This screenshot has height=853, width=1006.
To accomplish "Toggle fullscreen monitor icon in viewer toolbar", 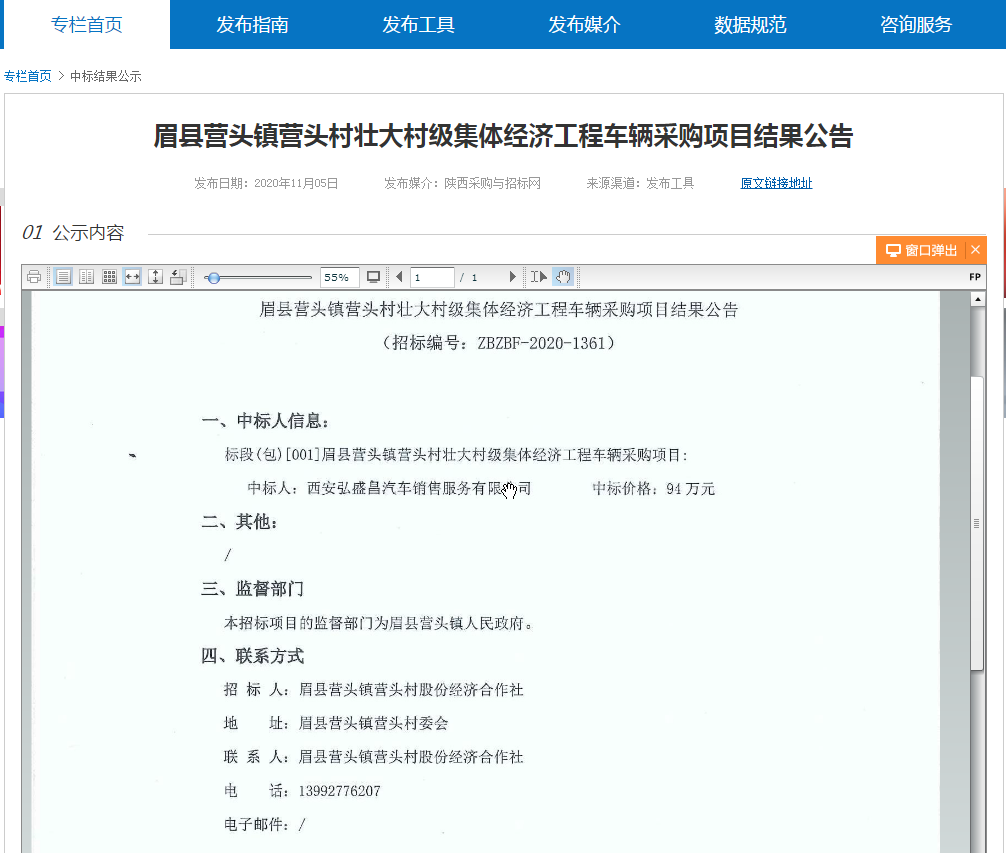I will tap(373, 277).
